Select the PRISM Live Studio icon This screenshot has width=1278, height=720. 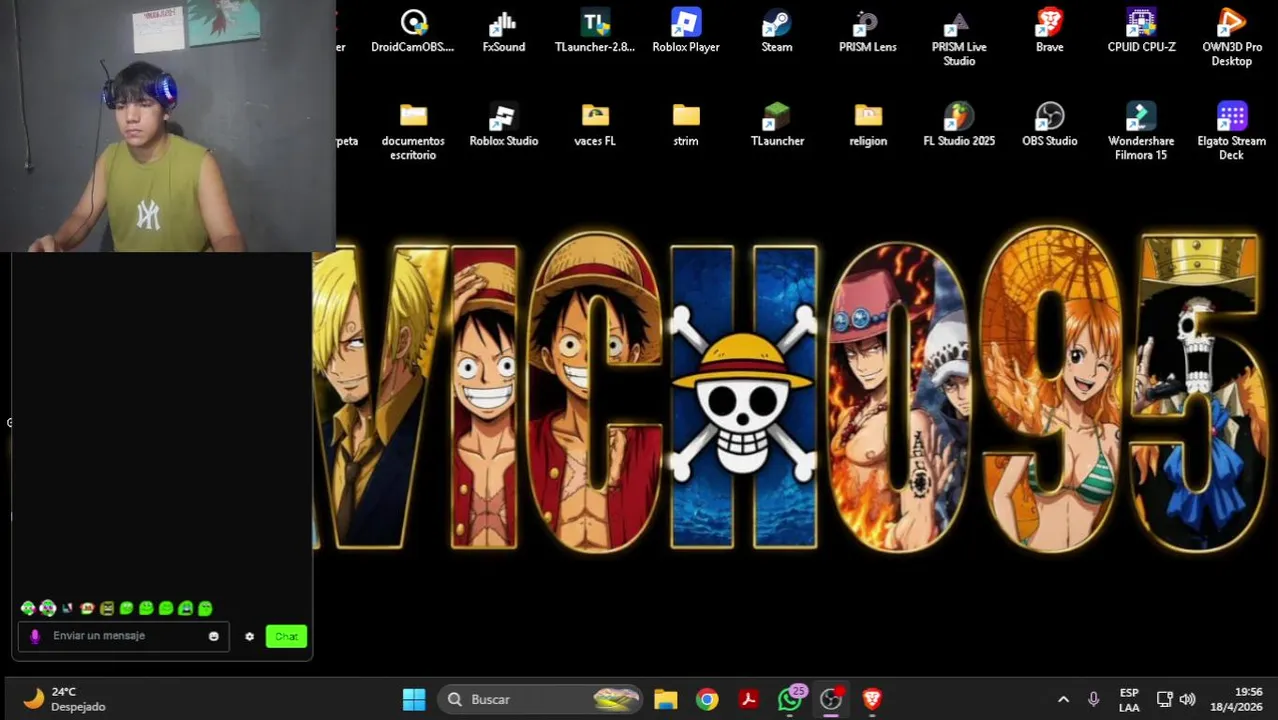[959, 38]
